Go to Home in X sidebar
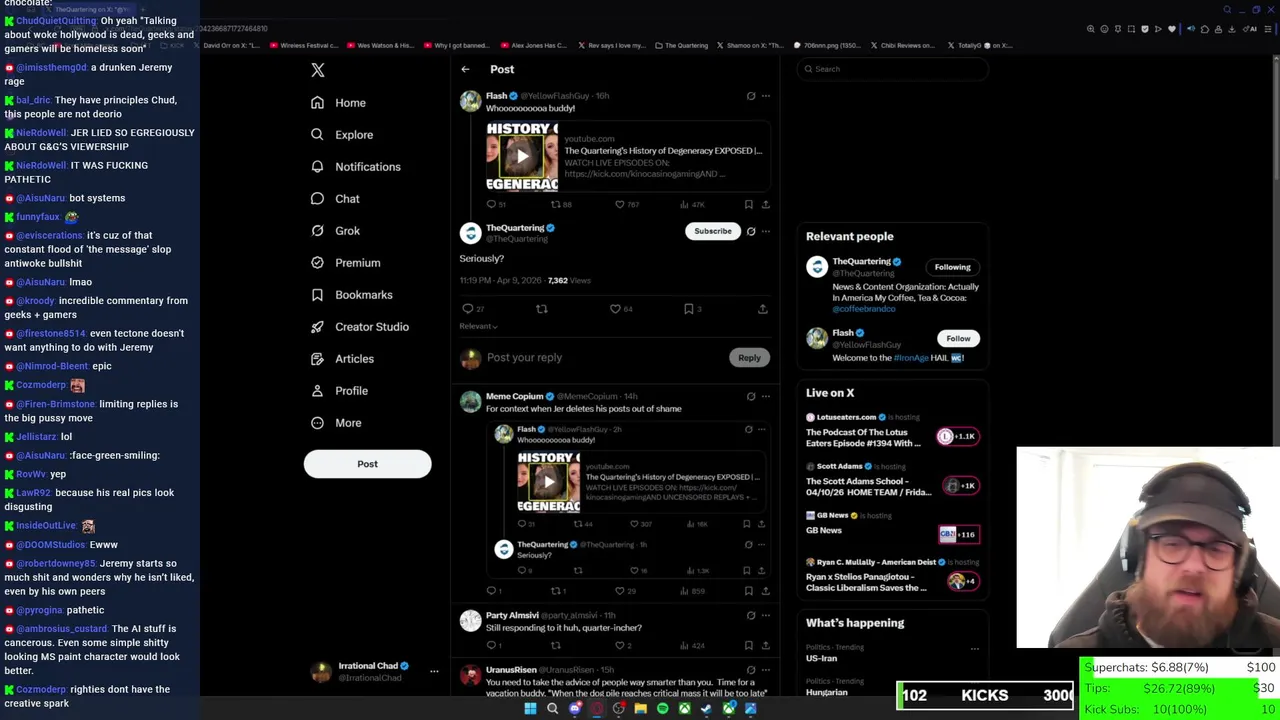This screenshot has width=1280, height=720. tap(338, 103)
